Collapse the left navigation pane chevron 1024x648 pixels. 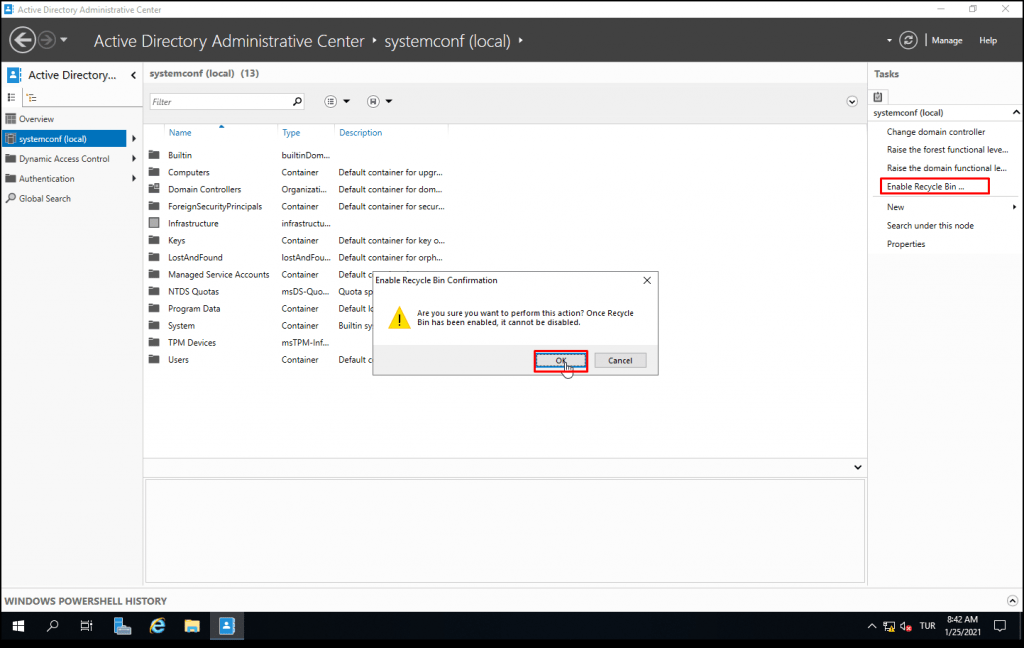coord(131,75)
